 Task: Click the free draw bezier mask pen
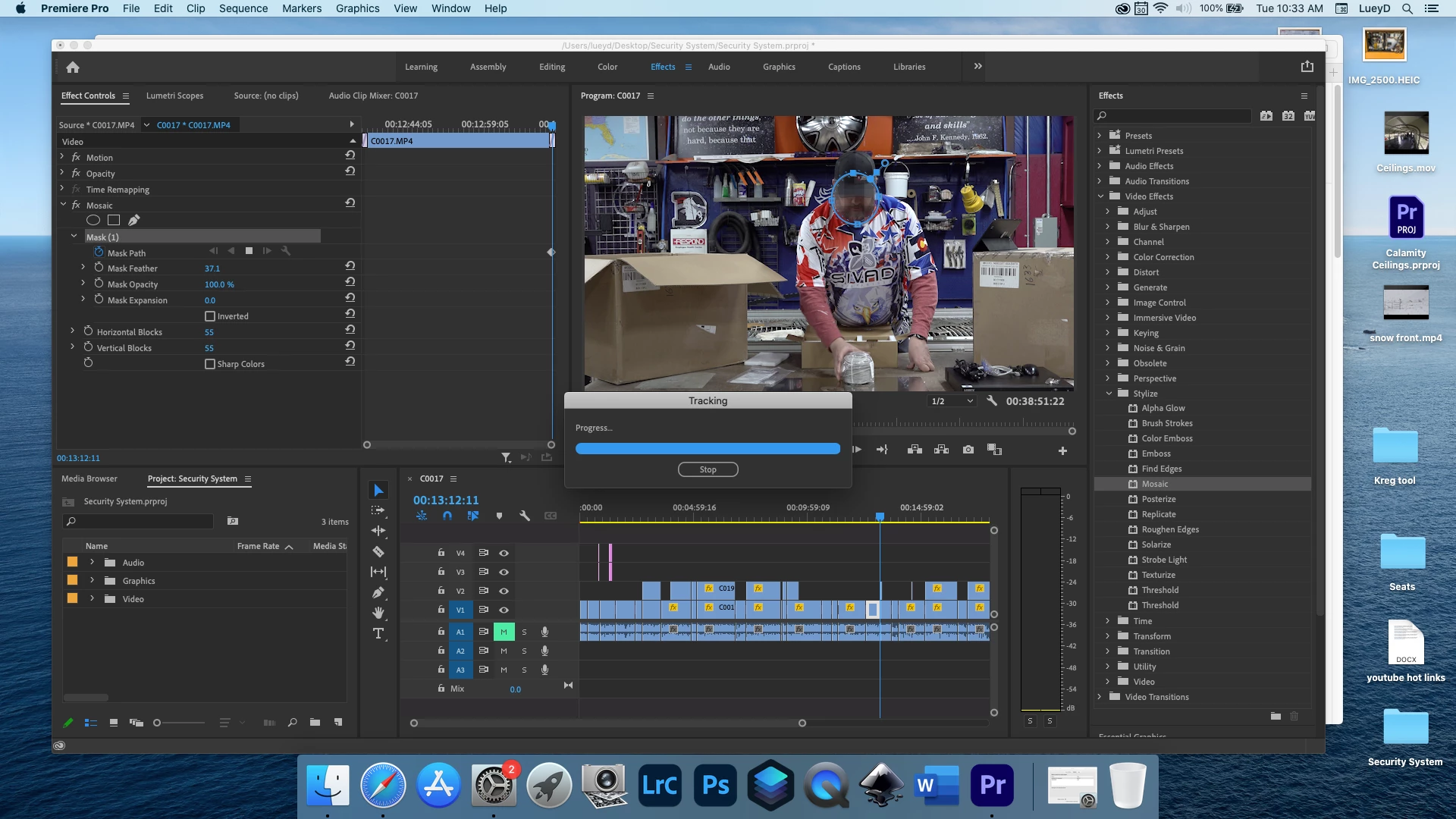pyautogui.click(x=134, y=220)
